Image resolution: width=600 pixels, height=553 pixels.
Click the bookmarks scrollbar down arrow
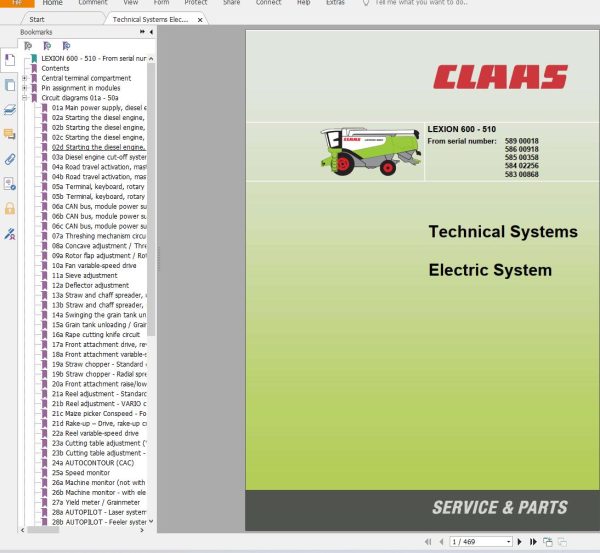click(x=151, y=521)
